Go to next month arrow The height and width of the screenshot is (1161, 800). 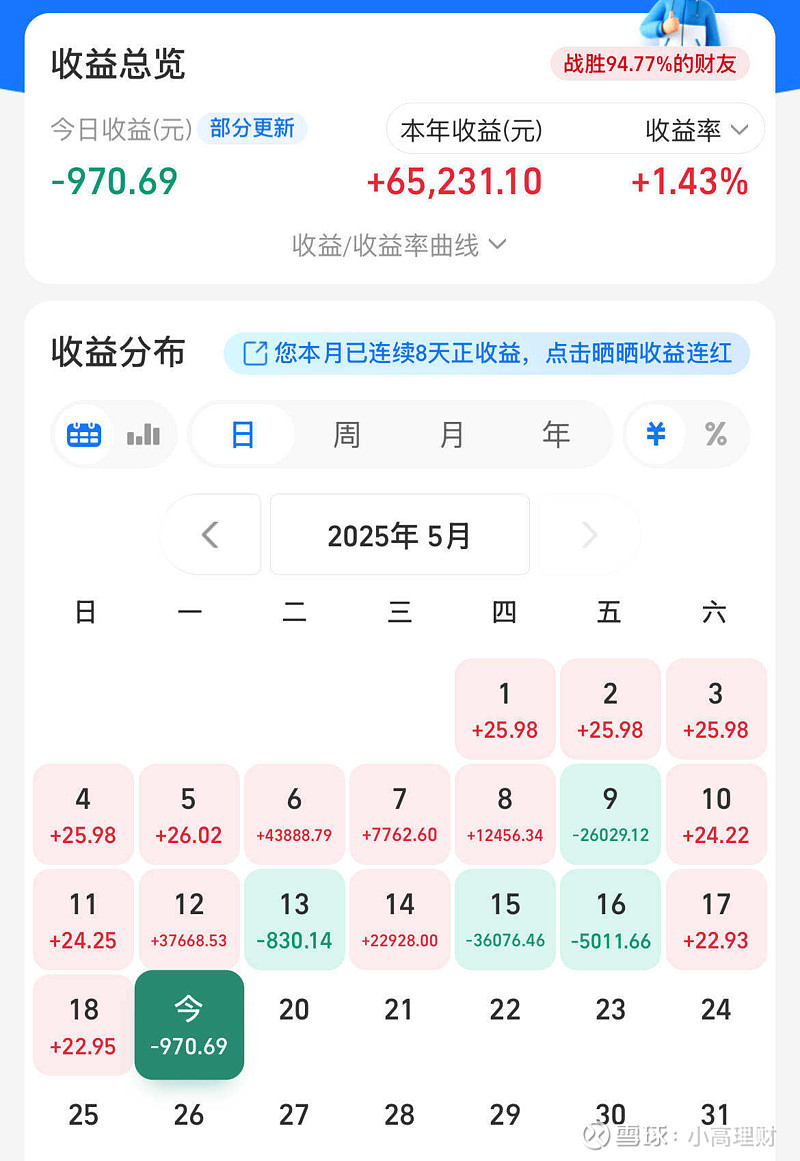[x=590, y=535]
